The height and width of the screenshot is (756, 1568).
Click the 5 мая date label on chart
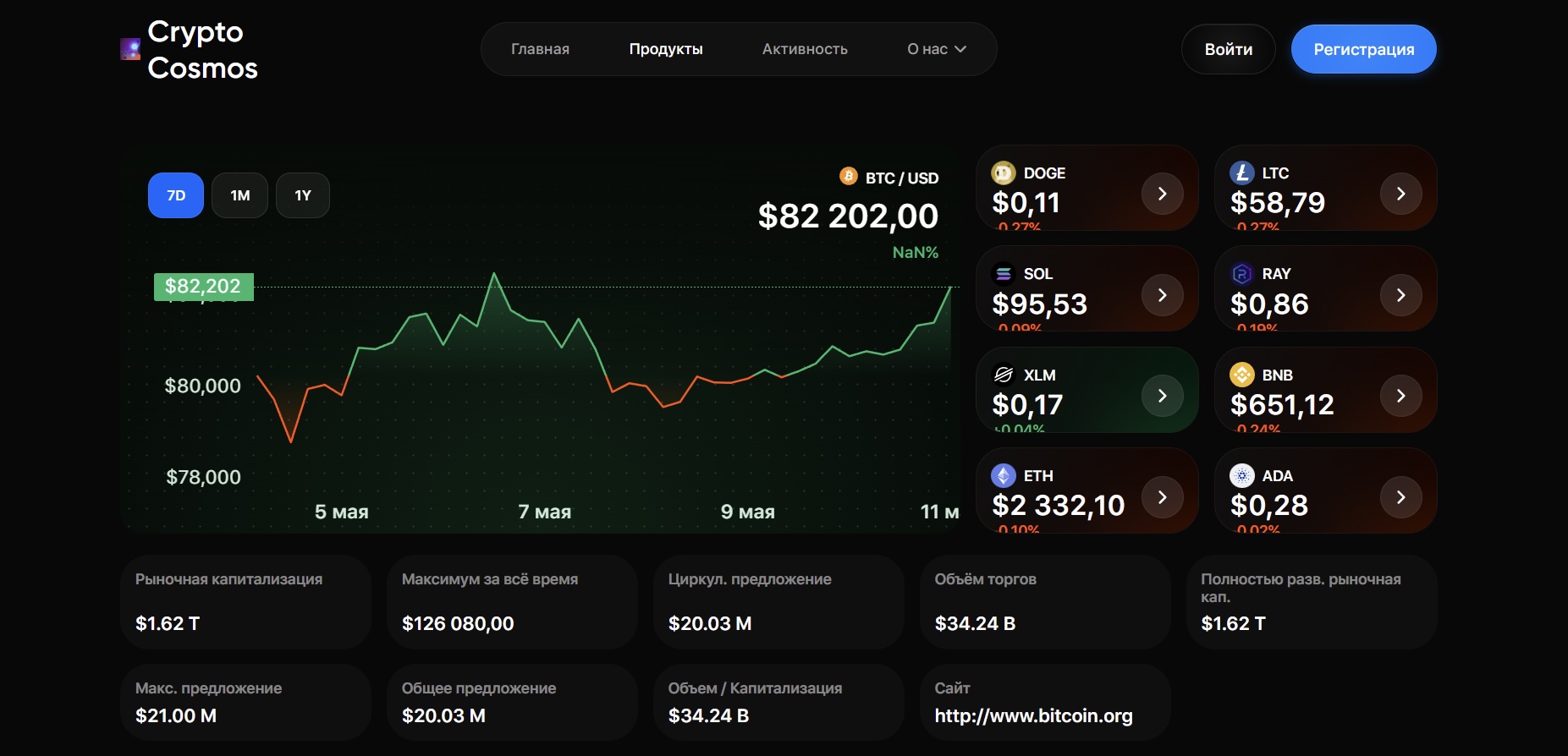coord(342,512)
